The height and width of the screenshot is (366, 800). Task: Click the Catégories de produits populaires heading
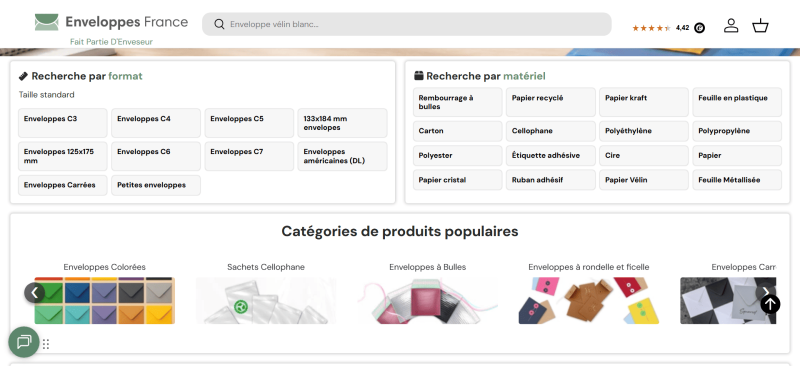click(x=400, y=231)
